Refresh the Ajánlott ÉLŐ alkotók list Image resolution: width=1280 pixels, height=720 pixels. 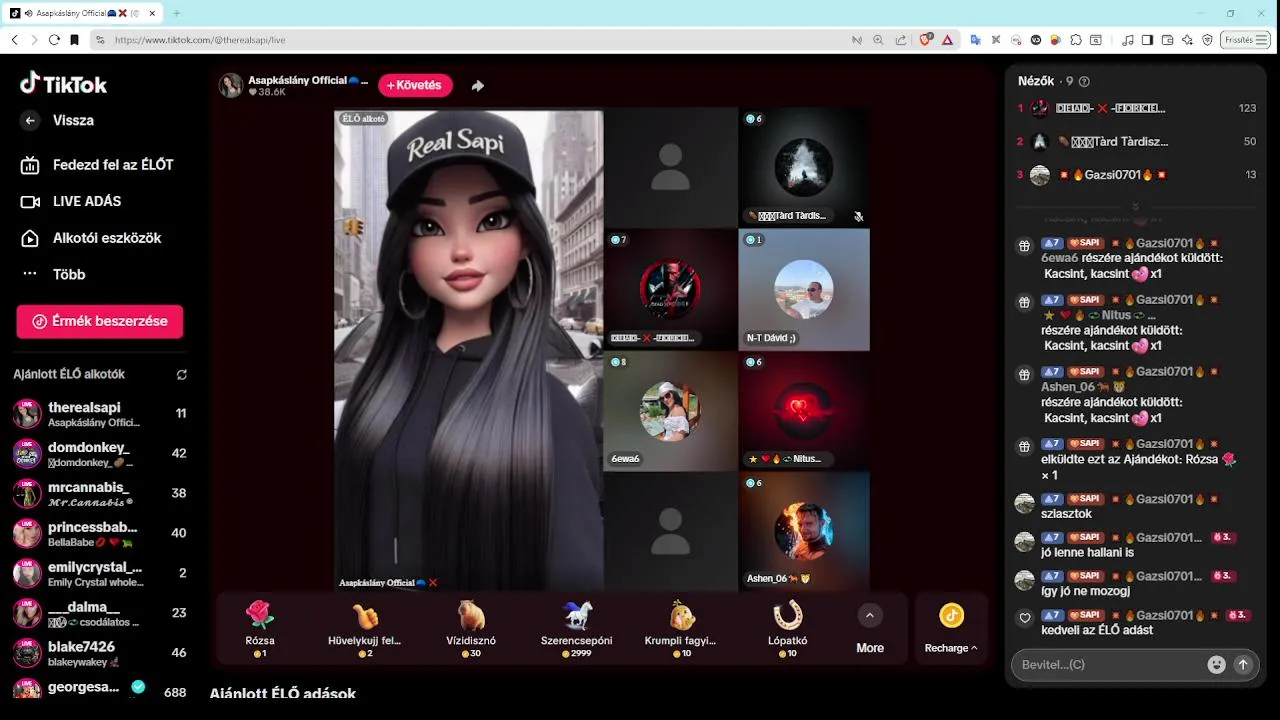click(x=181, y=375)
